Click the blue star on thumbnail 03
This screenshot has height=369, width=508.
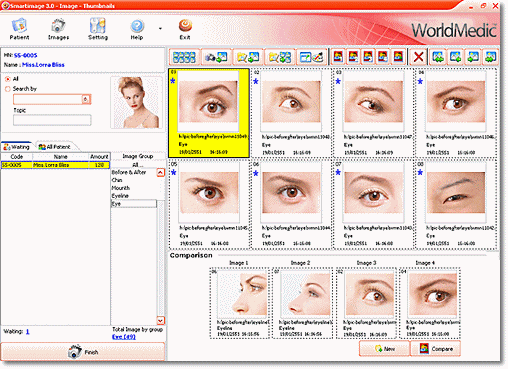(x=338, y=81)
